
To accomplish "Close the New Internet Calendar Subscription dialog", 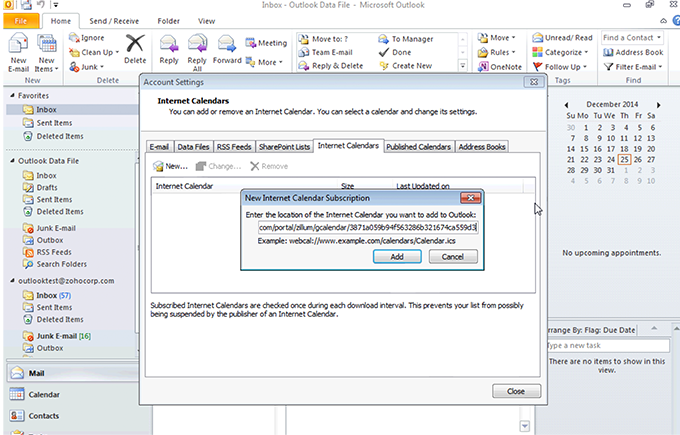I will [x=471, y=198].
